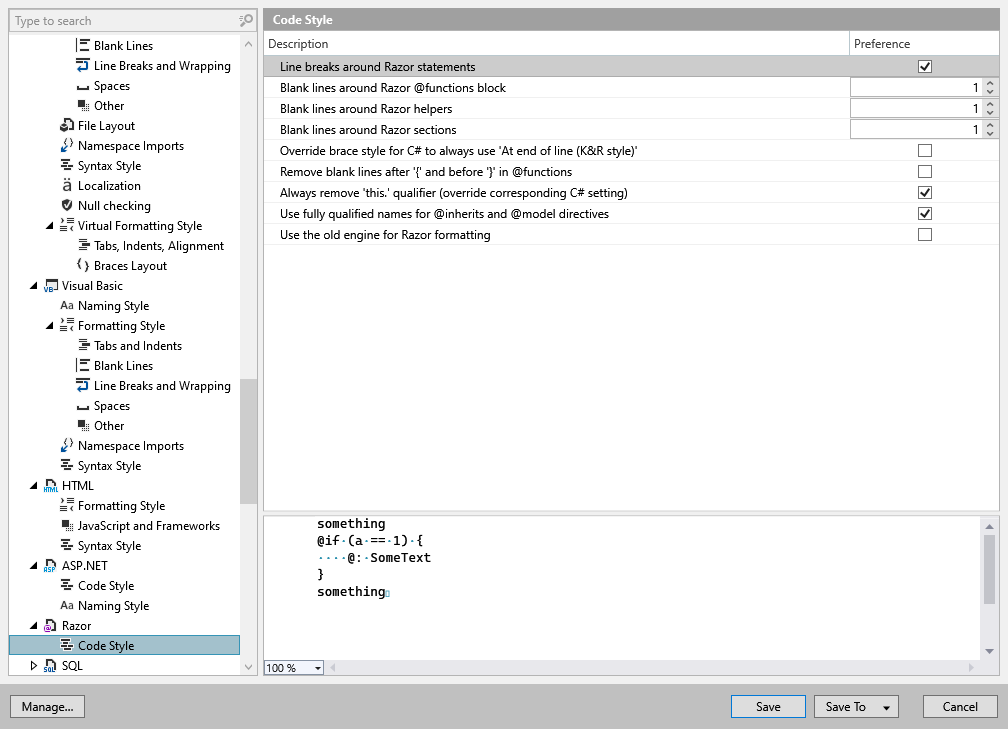The image size is (1008, 729).
Task: Open HTML Formatting Style page
Action: pyautogui.click(x=122, y=506)
